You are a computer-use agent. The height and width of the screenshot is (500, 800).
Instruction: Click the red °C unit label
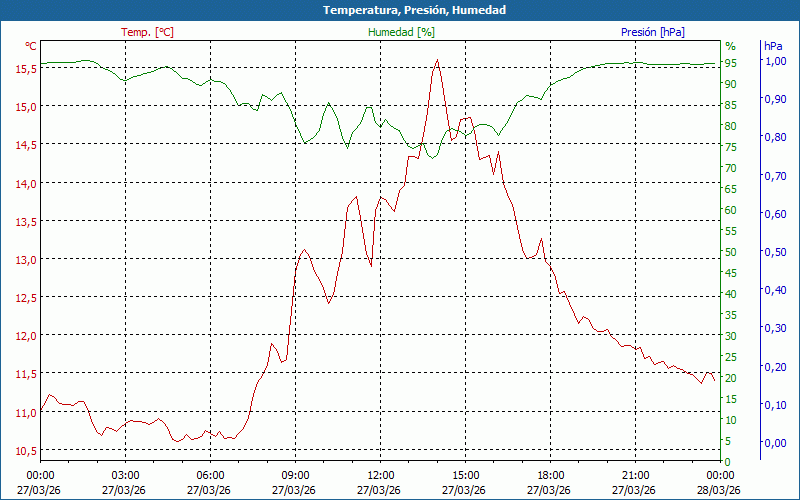click(x=31, y=46)
